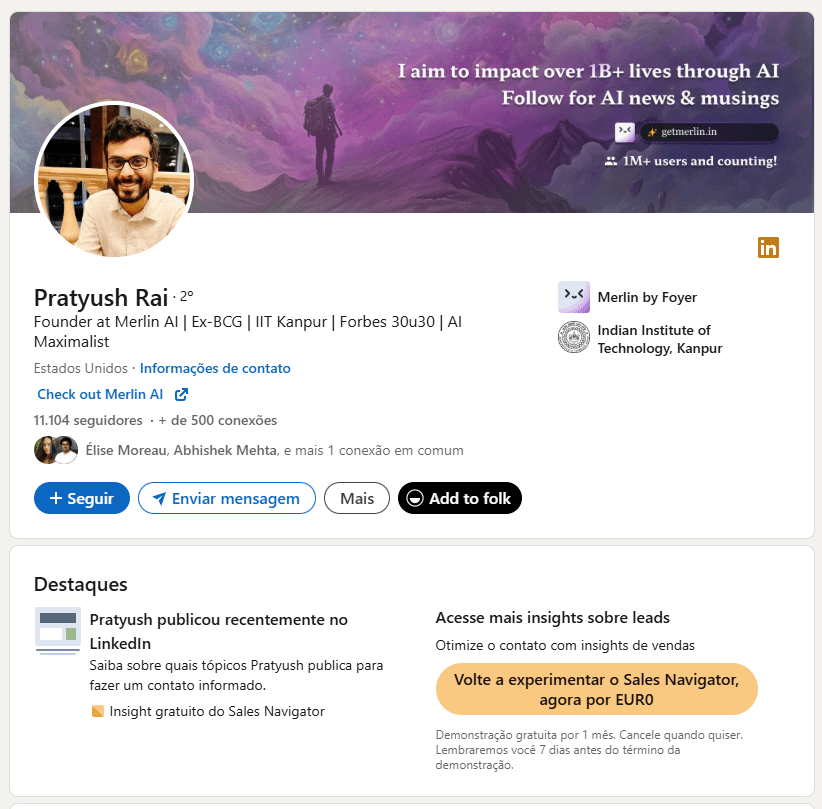Screen dimensions: 822x809
Task: Click the Merlin by Foyer company logo
Action: tap(574, 297)
